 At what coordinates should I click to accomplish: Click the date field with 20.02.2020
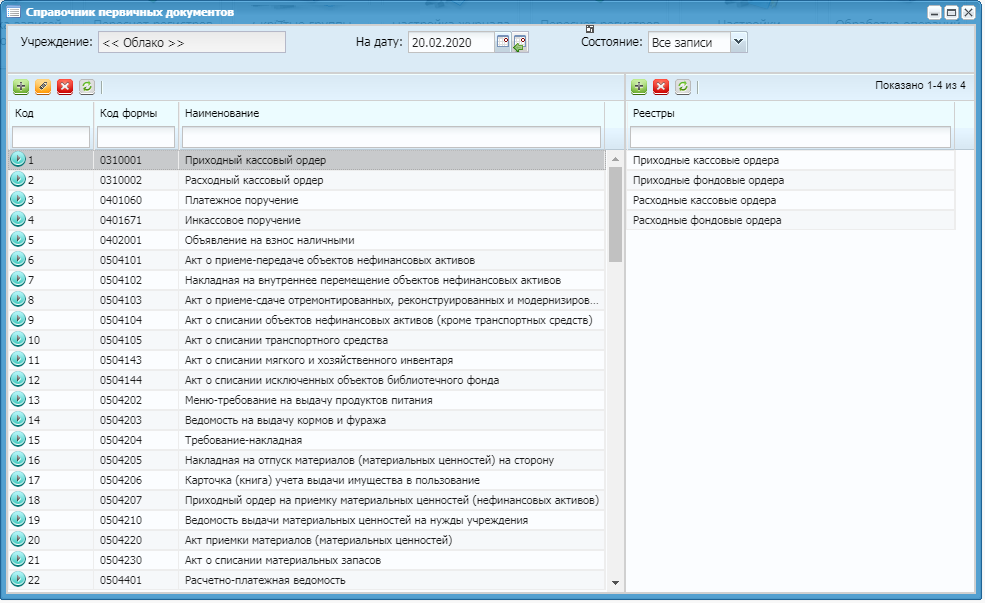(x=451, y=42)
